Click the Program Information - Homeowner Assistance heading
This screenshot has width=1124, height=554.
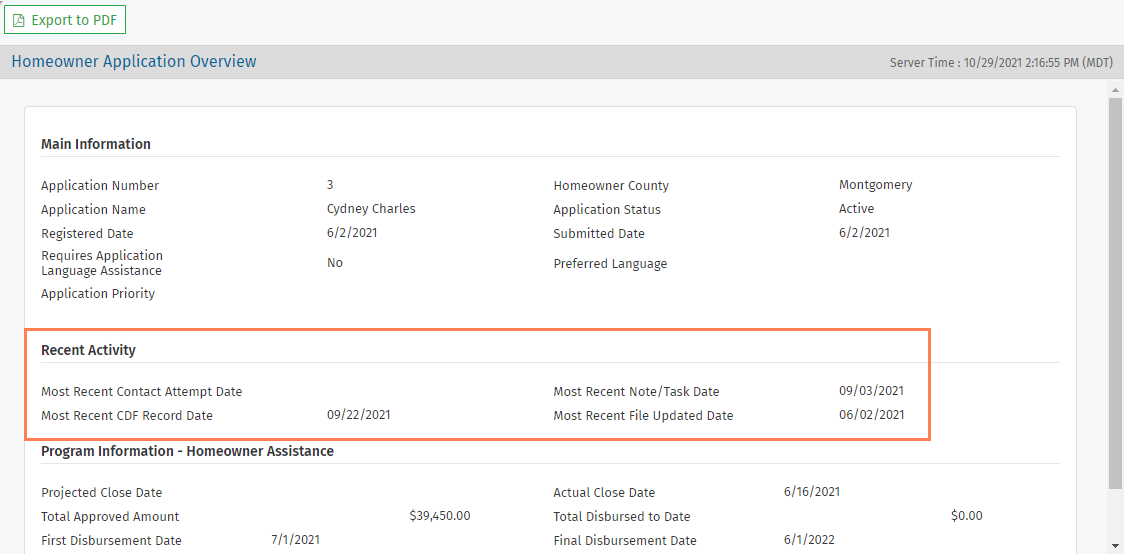coord(187,451)
